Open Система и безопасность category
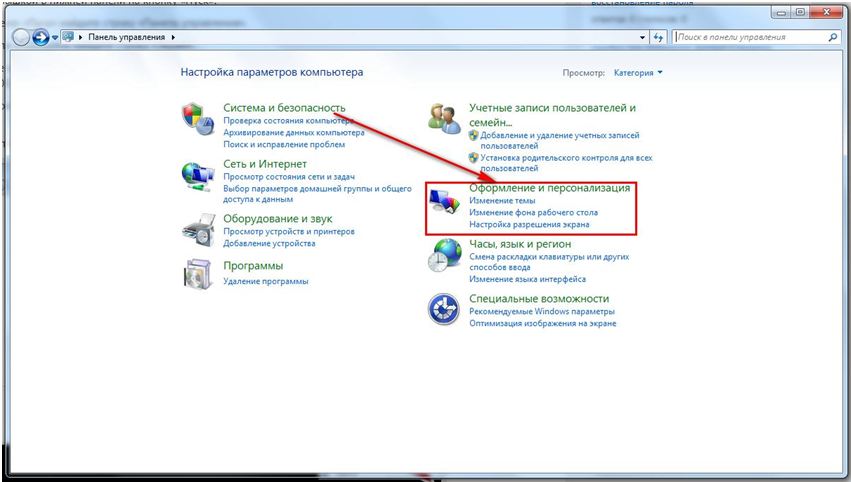The width and height of the screenshot is (851, 482). 284,108
